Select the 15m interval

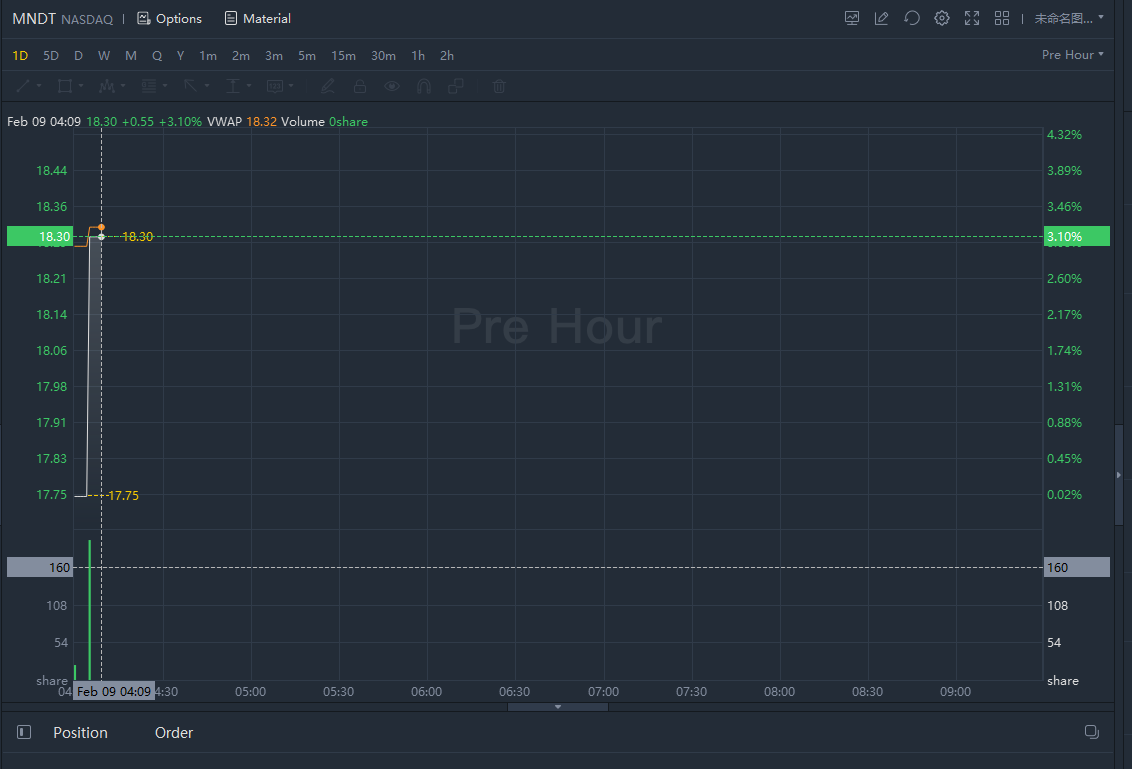coord(343,56)
